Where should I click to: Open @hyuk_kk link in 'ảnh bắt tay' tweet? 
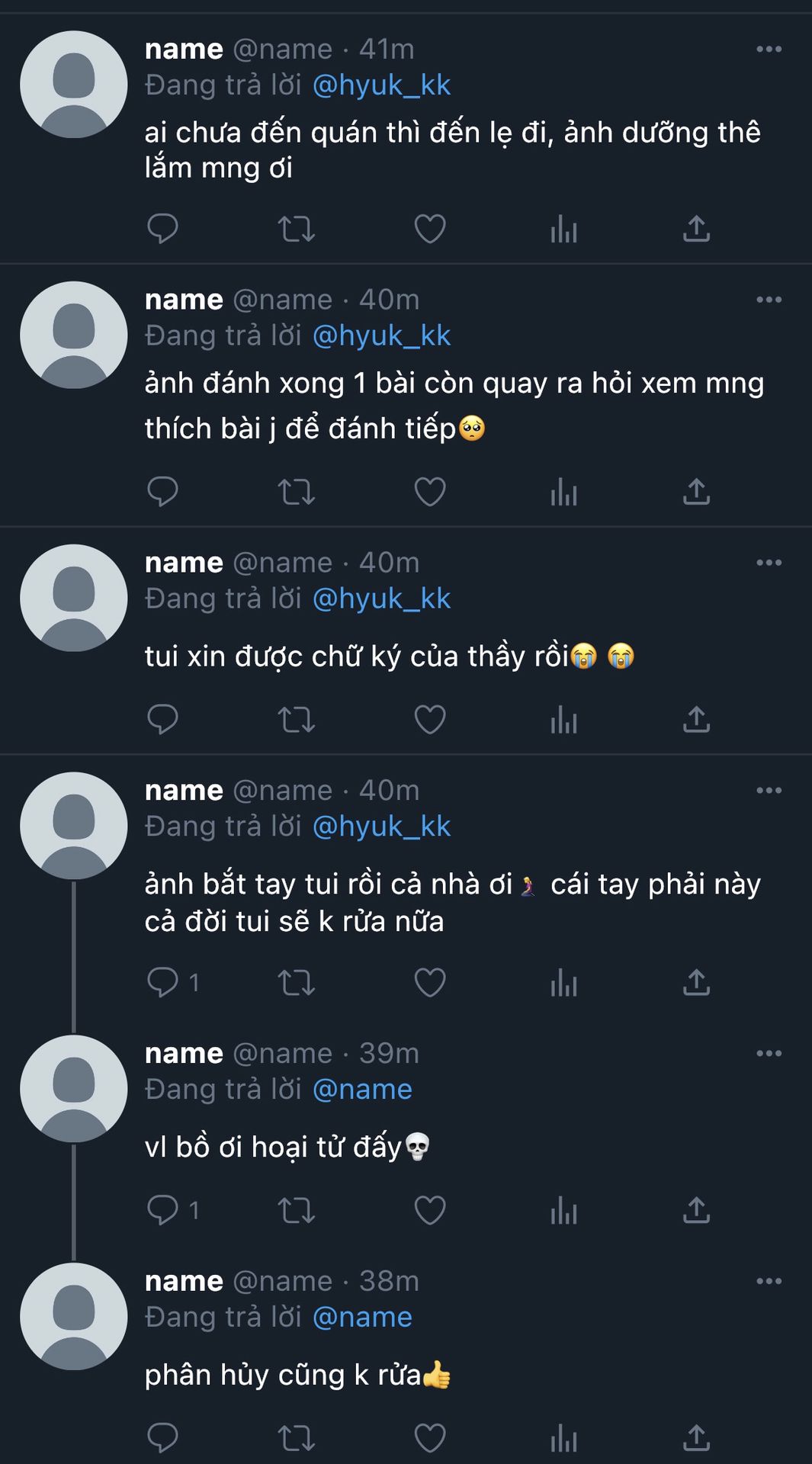click(381, 827)
